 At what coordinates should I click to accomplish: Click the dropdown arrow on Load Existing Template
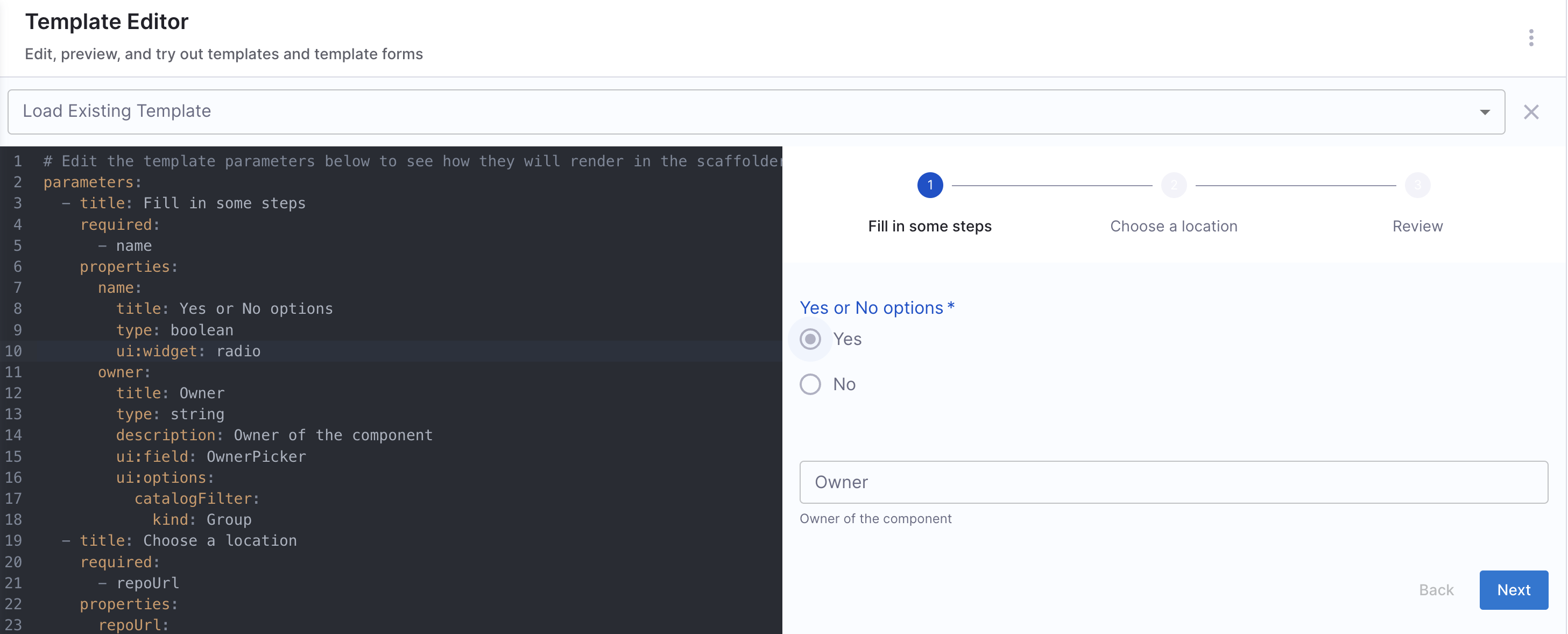coord(1484,112)
